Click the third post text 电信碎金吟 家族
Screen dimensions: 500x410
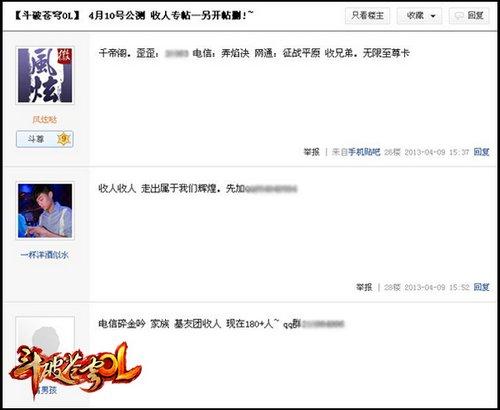[x=221, y=324]
